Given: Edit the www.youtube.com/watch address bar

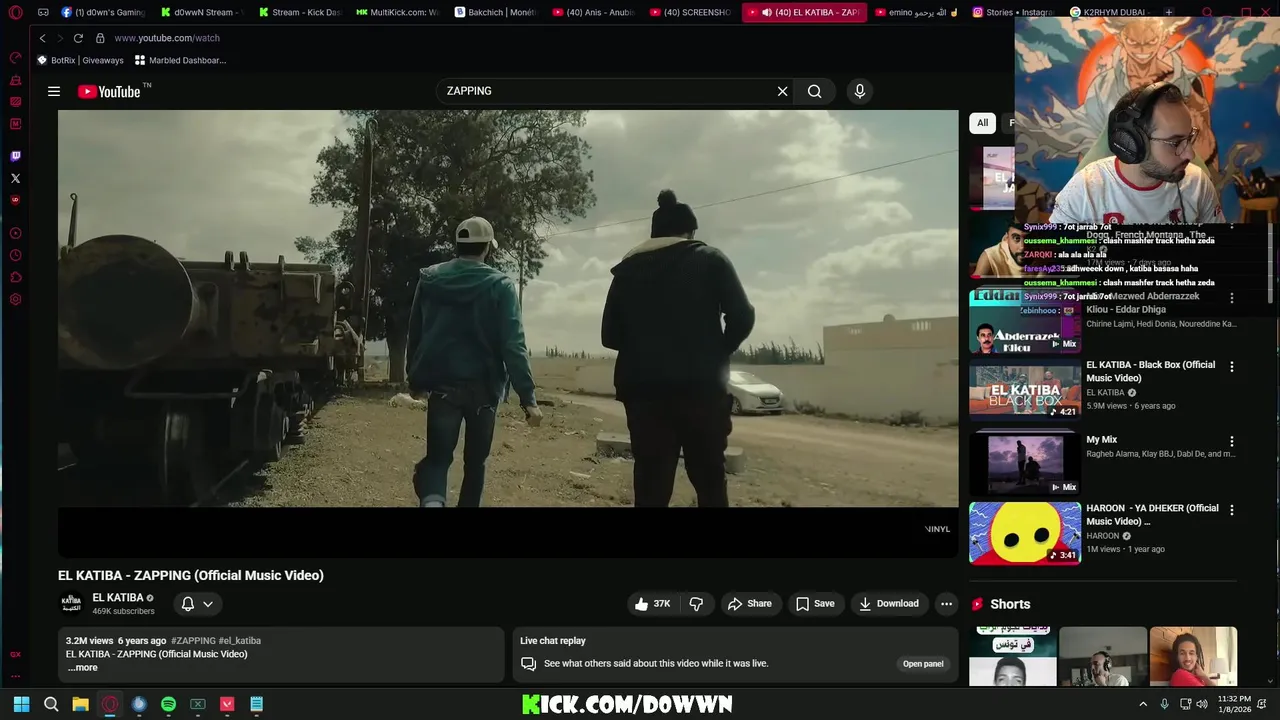Looking at the screenshot, I should pos(167,38).
